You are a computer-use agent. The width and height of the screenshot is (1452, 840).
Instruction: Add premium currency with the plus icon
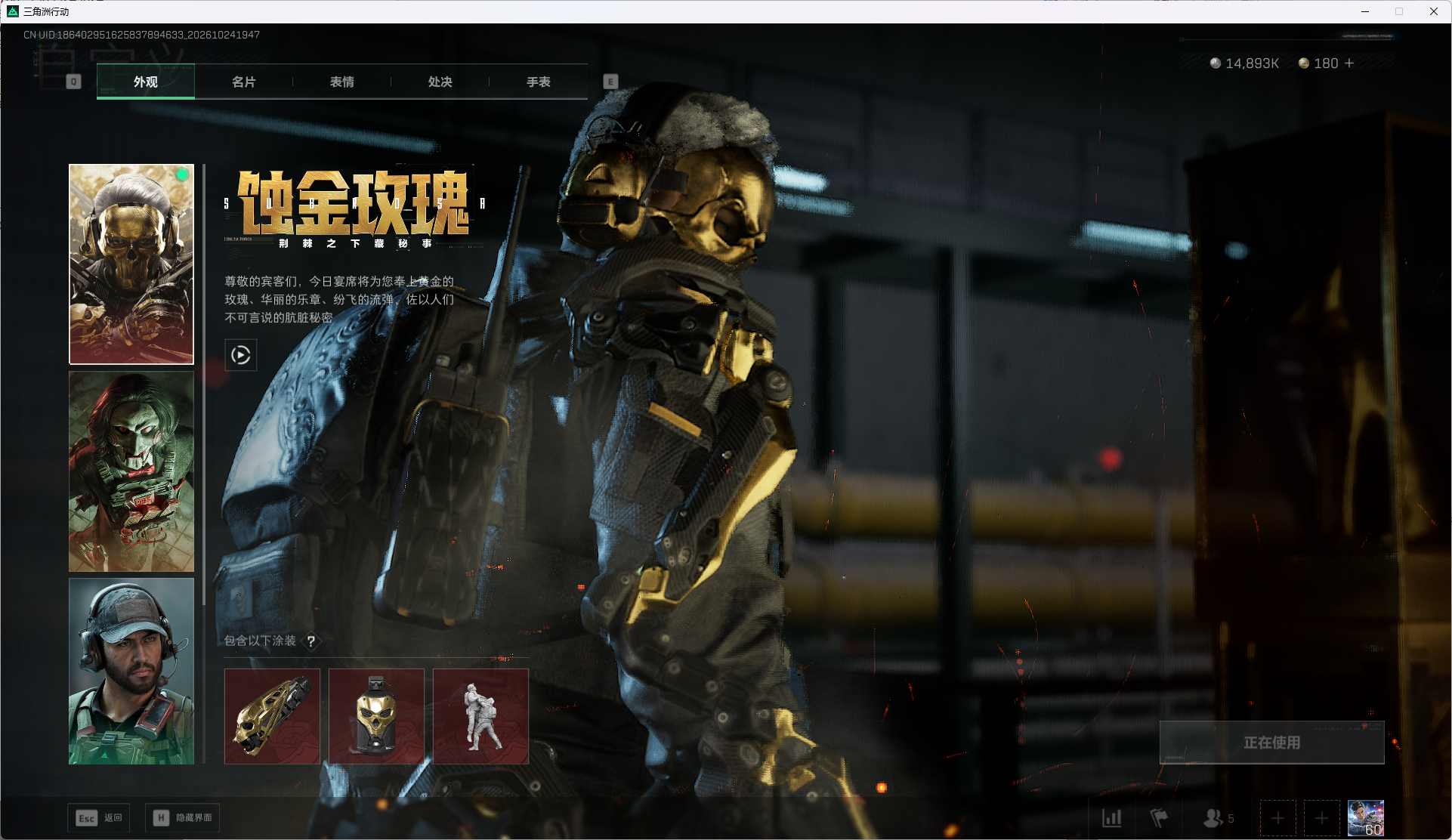pos(1349,63)
